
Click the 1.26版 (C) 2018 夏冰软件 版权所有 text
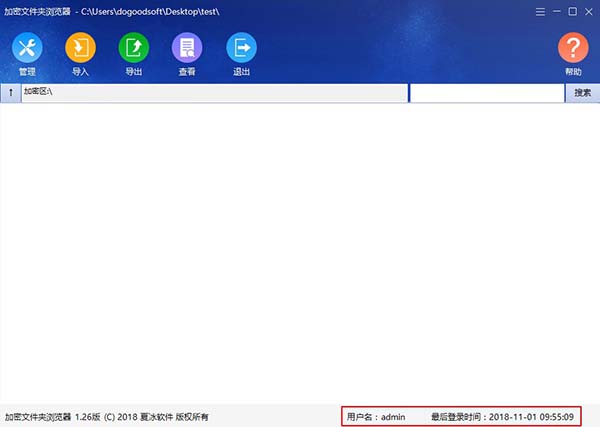tap(142, 417)
